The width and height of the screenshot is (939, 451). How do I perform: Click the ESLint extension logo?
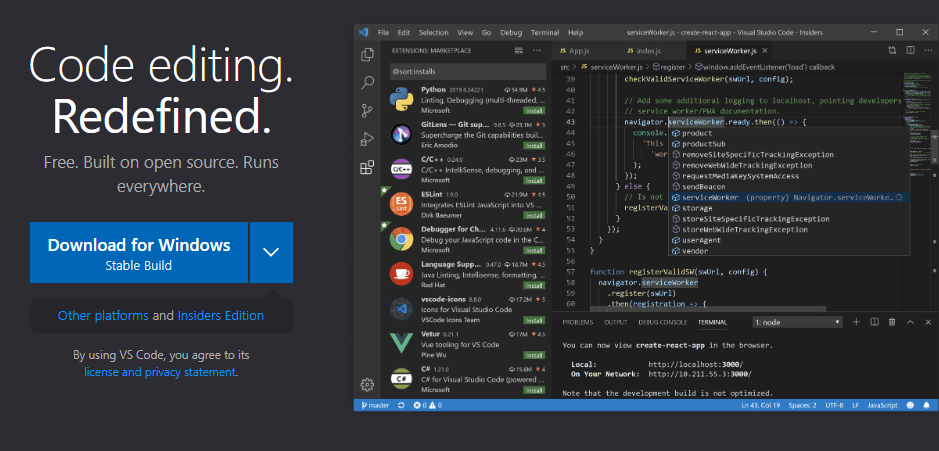[401, 204]
